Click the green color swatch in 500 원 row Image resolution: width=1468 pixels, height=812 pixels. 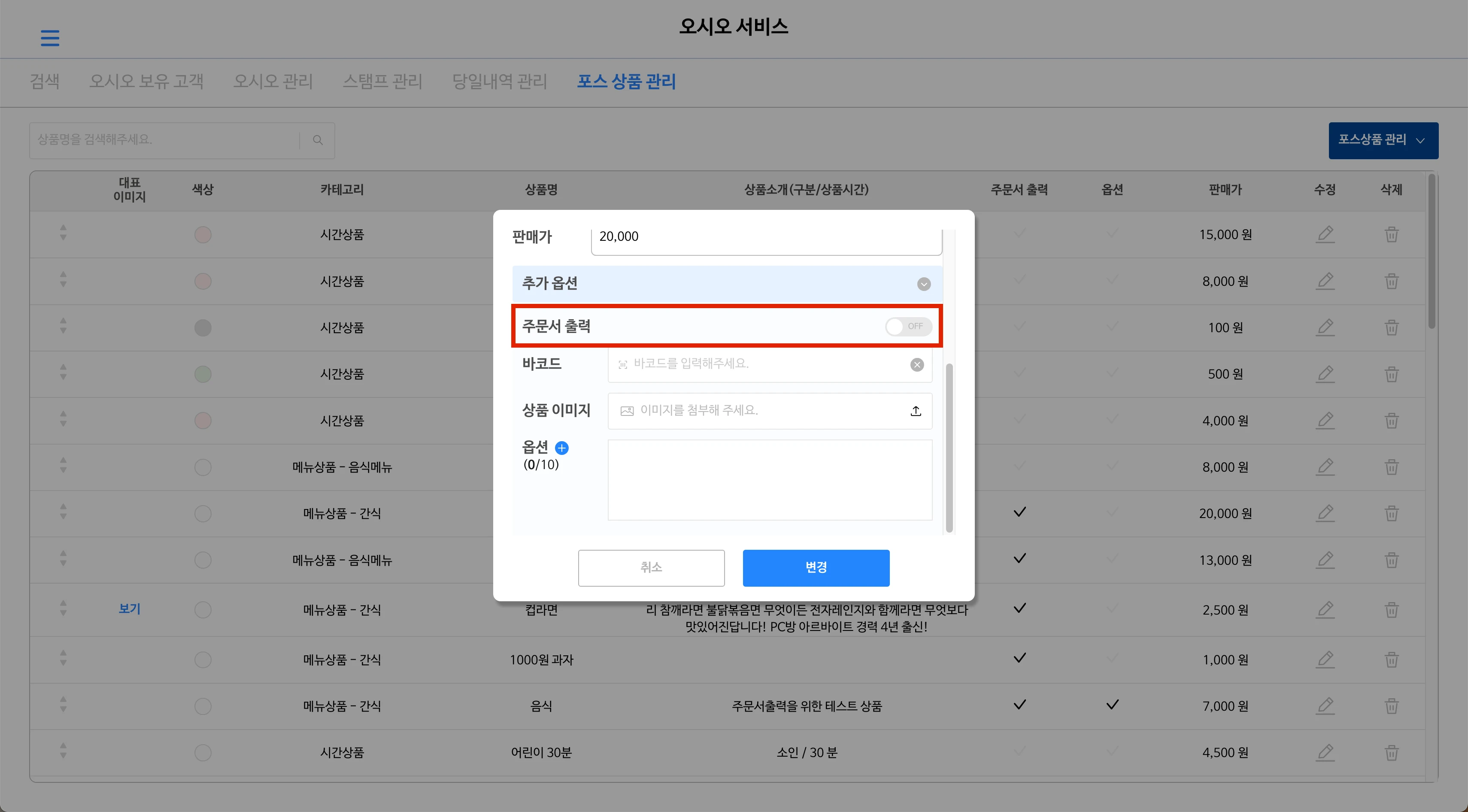coord(203,374)
